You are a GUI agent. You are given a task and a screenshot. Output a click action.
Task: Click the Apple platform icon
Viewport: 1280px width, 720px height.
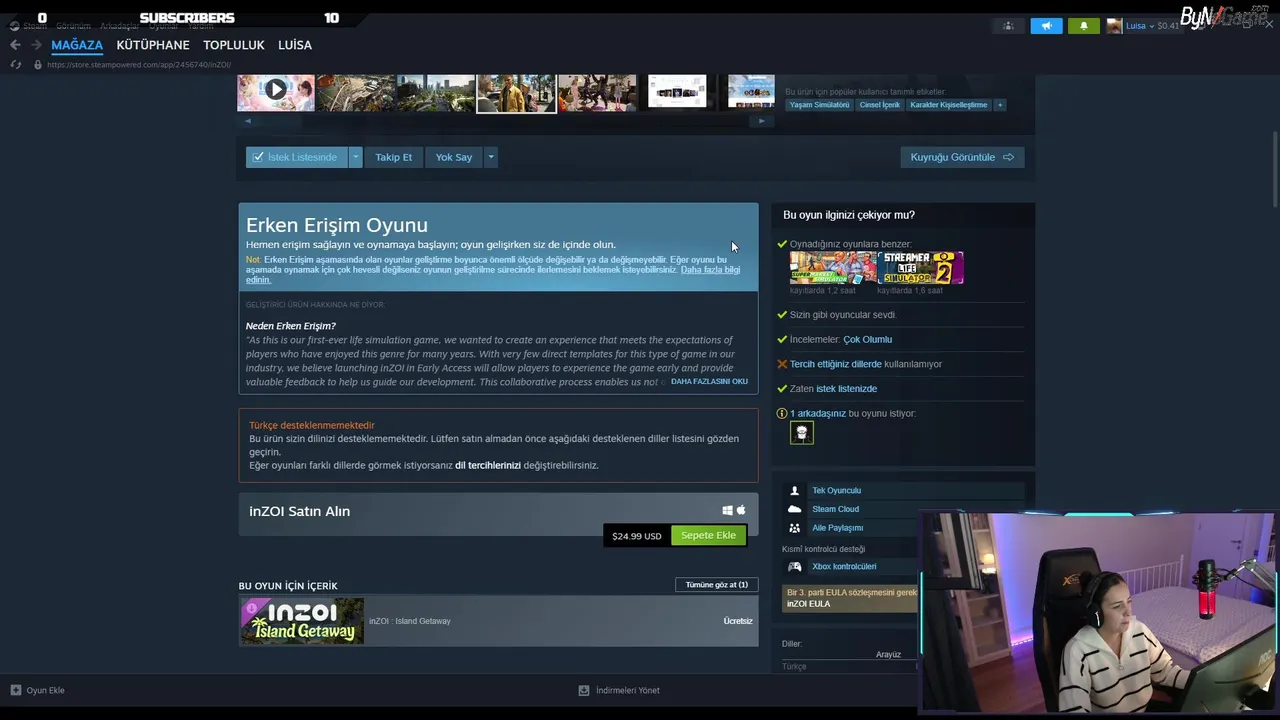(741, 510)
